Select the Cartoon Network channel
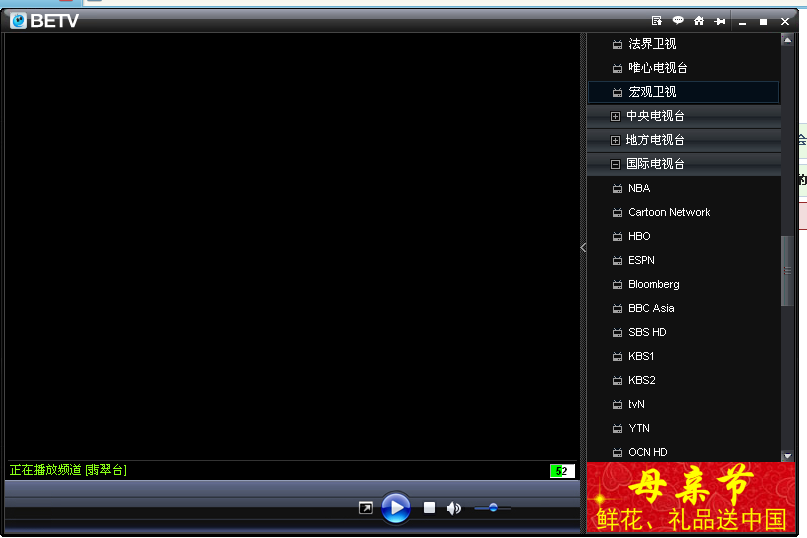Image resolution: width=807 pixels, height=538 pixels. pos(668,212)
